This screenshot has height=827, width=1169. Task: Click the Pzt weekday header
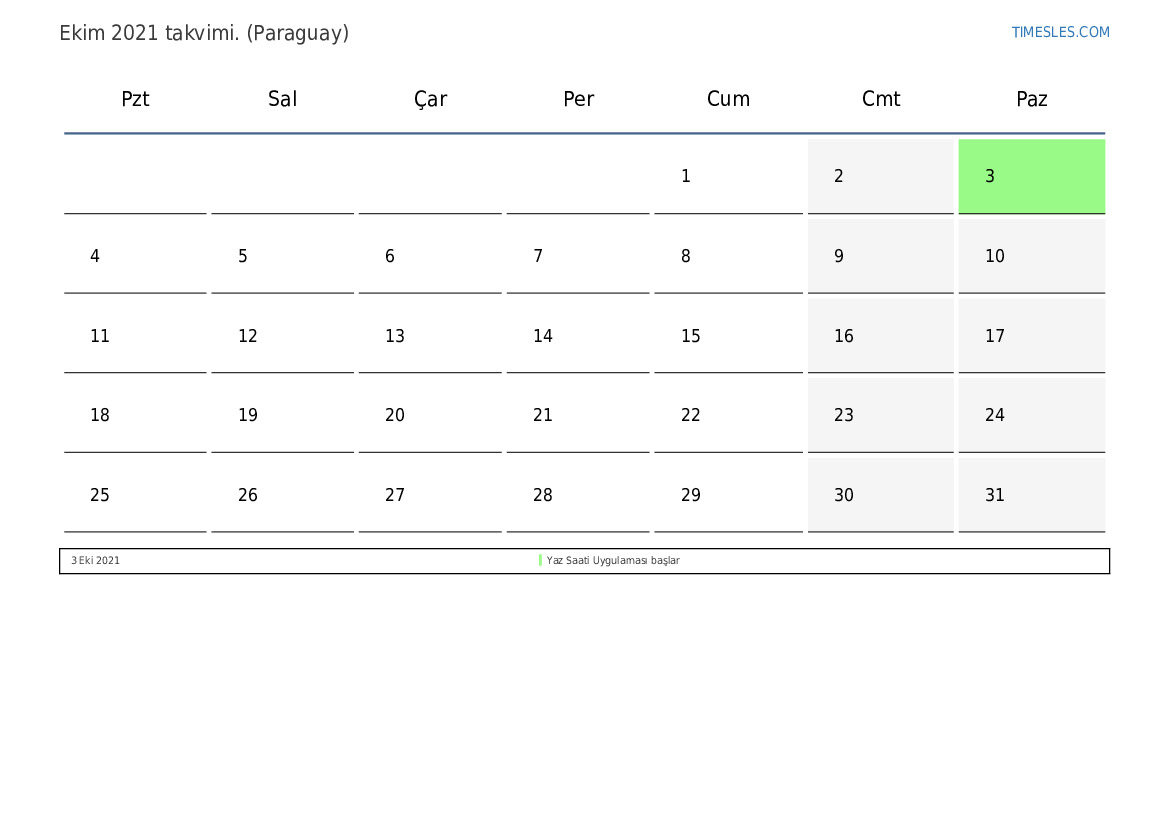point(135,99)
